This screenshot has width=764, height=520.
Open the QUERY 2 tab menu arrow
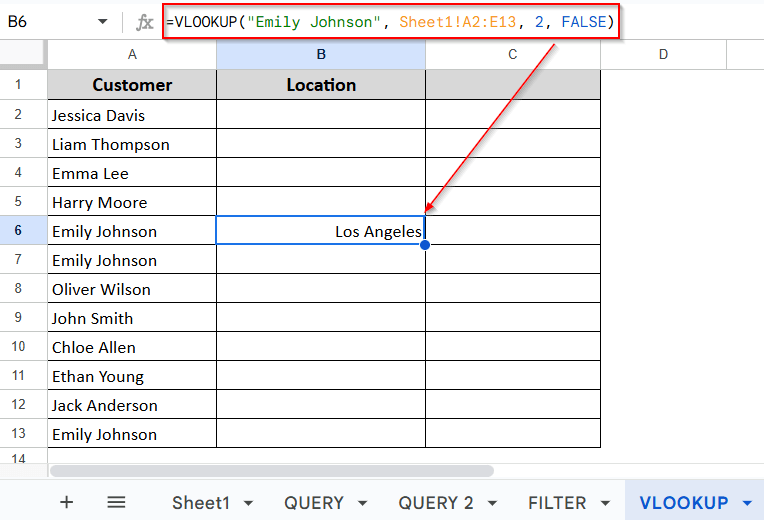(x=492, y=503)
